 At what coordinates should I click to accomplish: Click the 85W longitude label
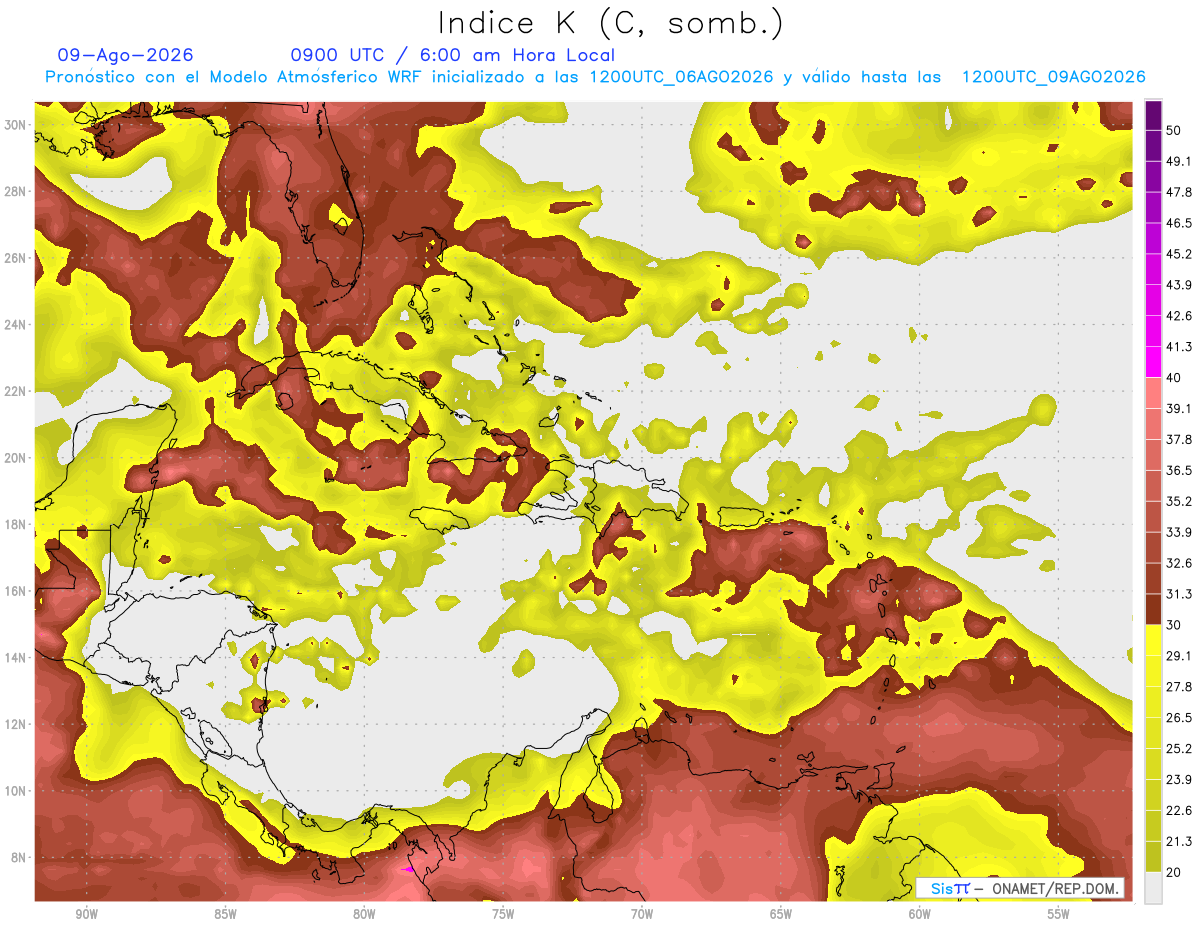(225, 914)
